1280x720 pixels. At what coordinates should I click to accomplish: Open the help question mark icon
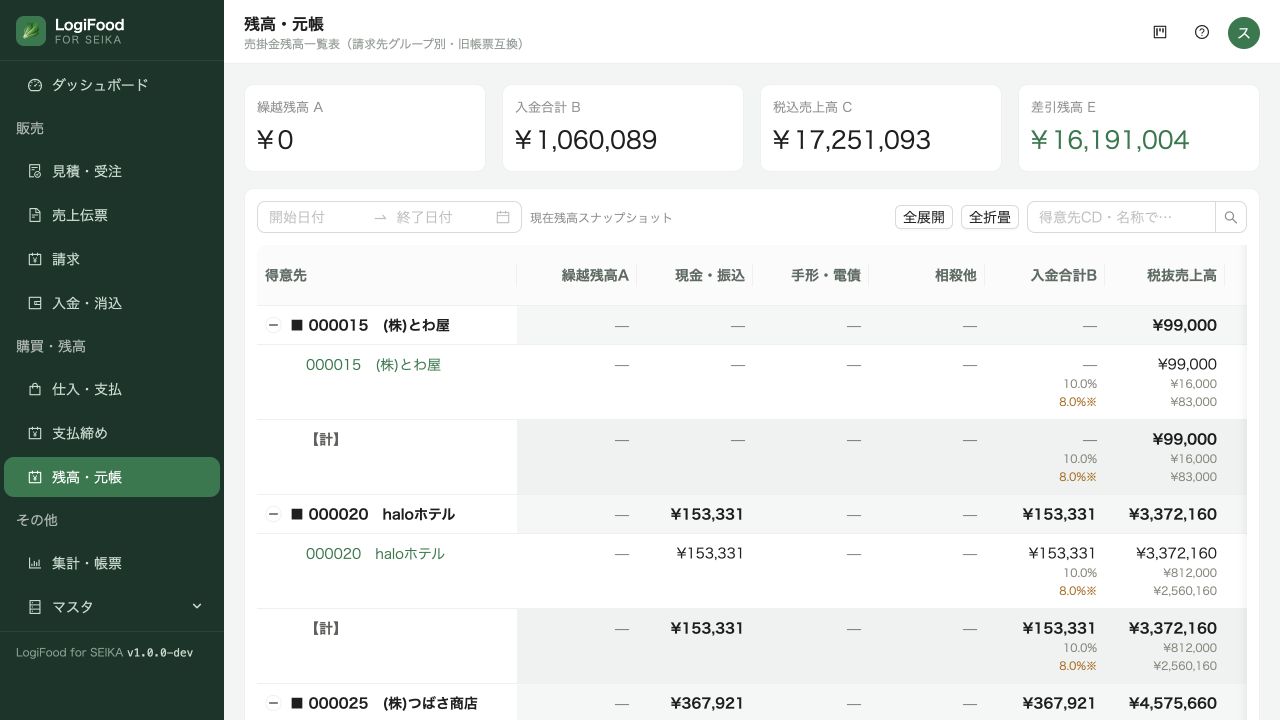[x=1202, y=32]
